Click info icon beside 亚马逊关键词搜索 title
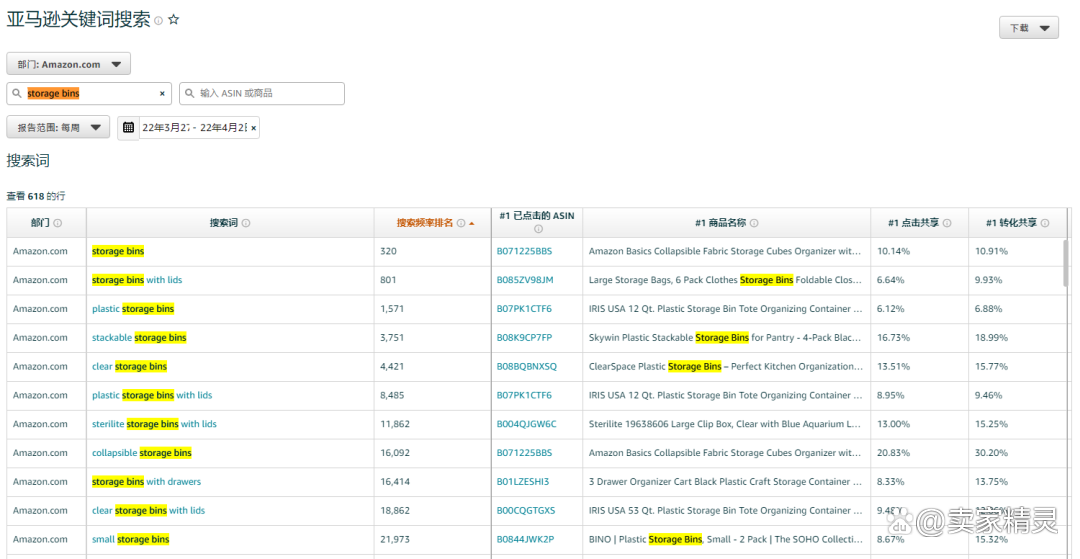 click(x=158, y=21)
